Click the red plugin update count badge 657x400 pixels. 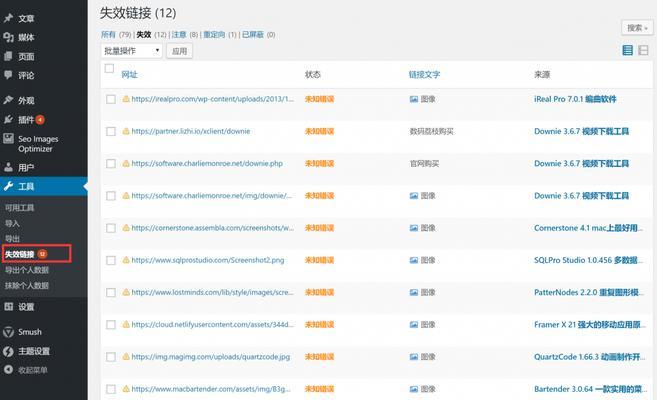click(40, 119)
